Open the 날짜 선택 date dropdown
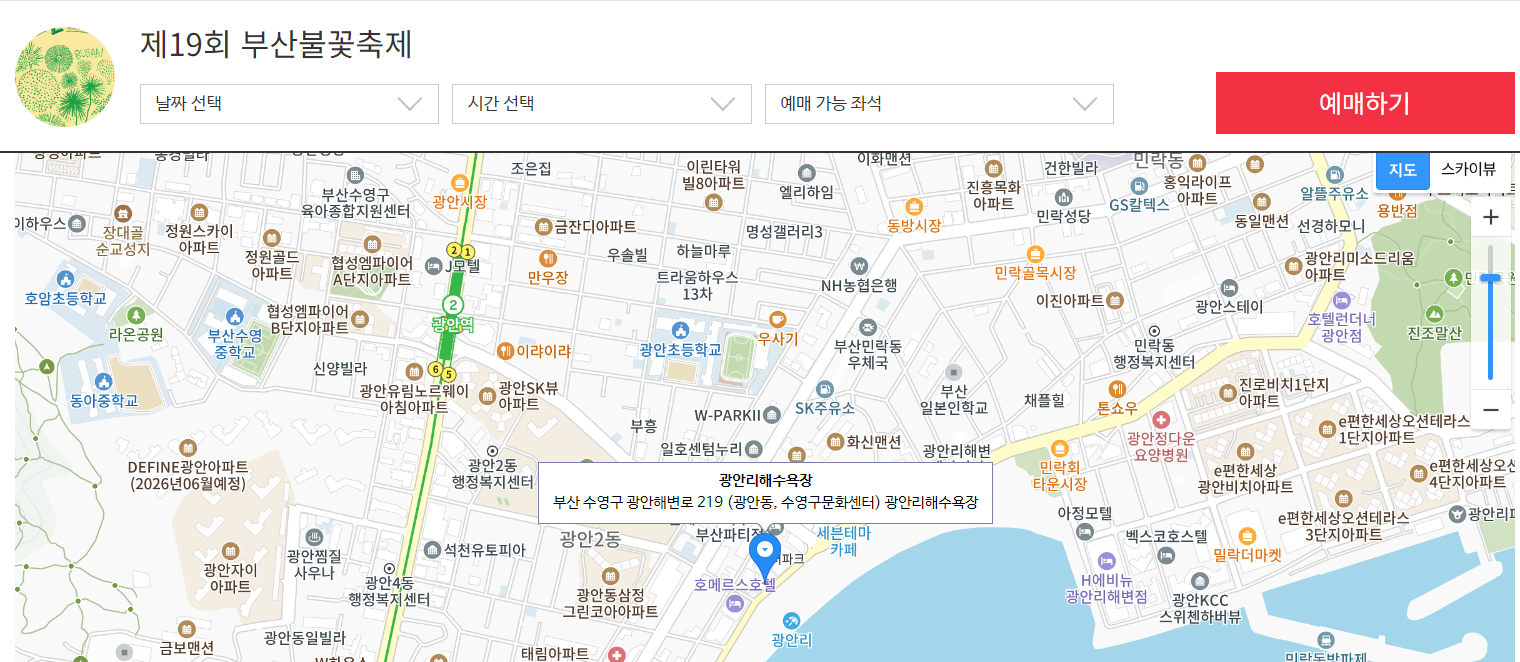The height and width of the screenshot is (662, 1520). point(289,104)
